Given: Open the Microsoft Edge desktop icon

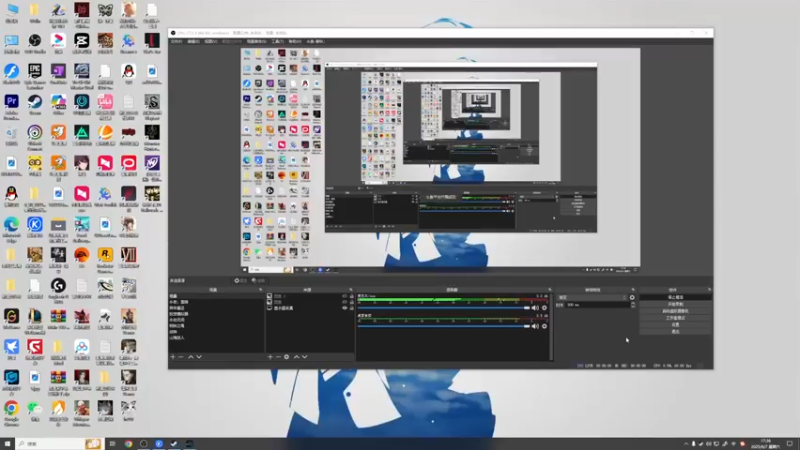Looking at the screenshot, I should click(11, 228).
